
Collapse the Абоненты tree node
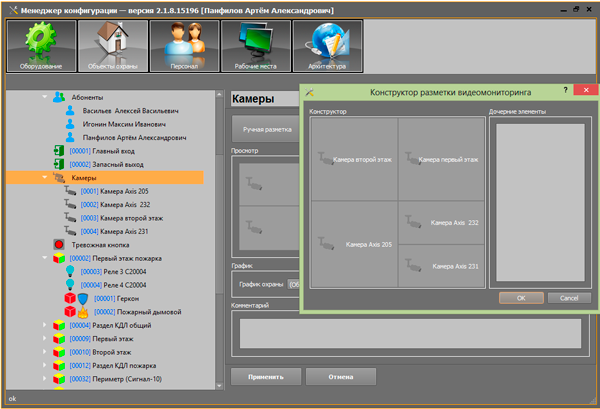tap(44, 96)
